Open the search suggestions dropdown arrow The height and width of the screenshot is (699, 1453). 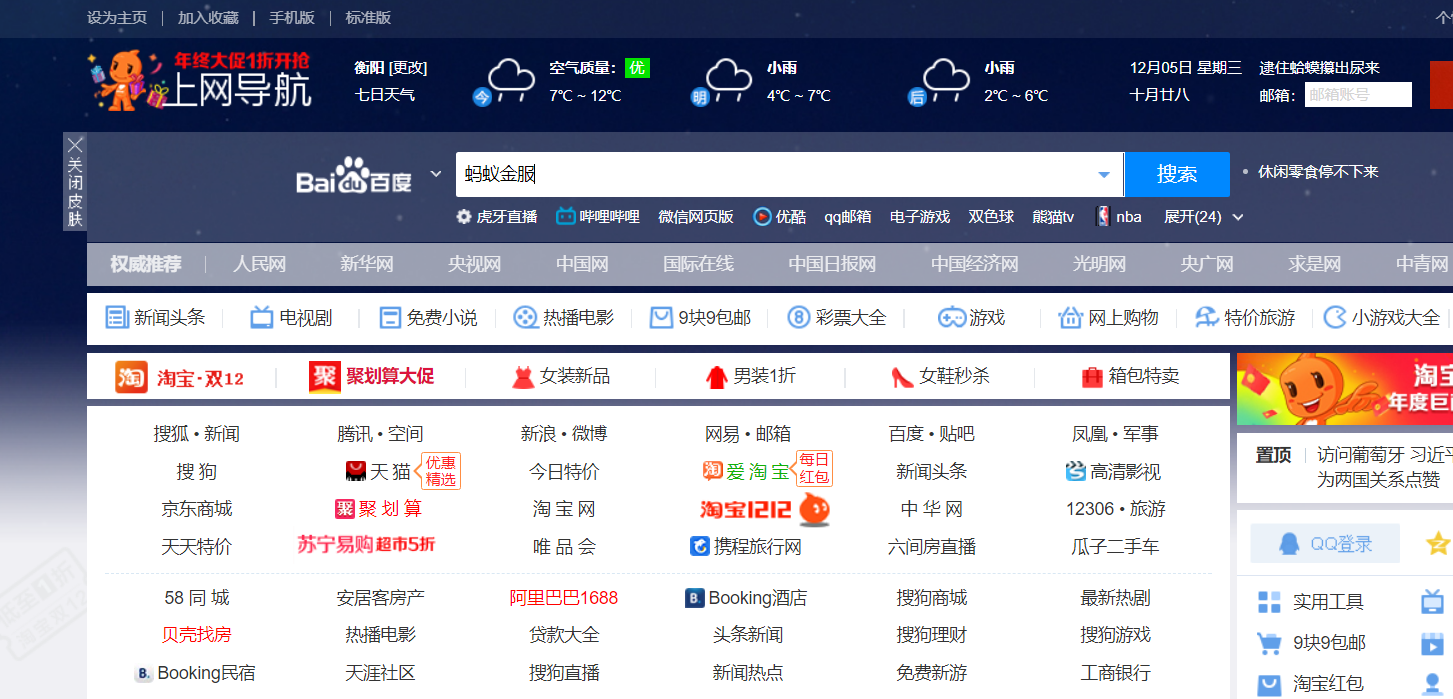click(x=1104, y=175)
